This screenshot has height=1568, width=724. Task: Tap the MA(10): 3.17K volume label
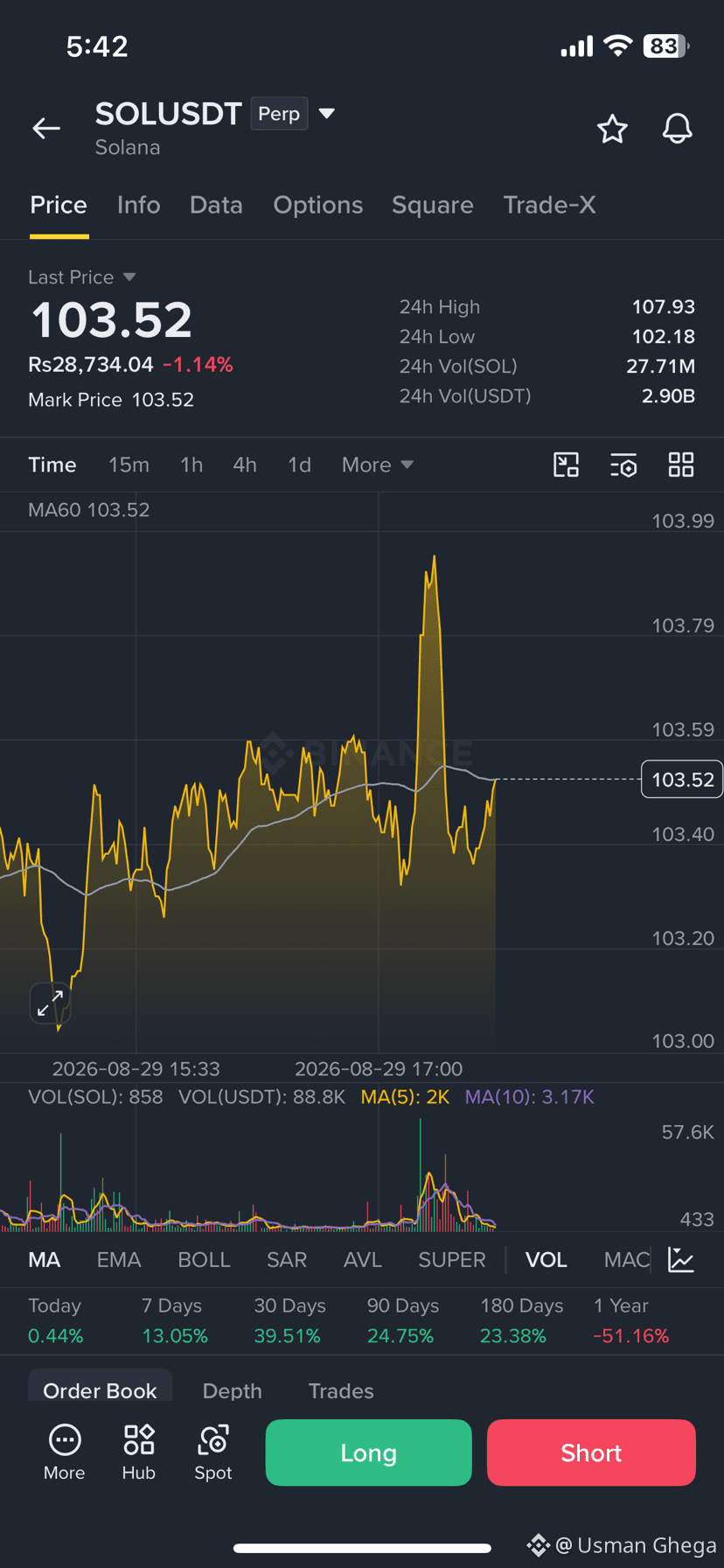click(530, 1097)
